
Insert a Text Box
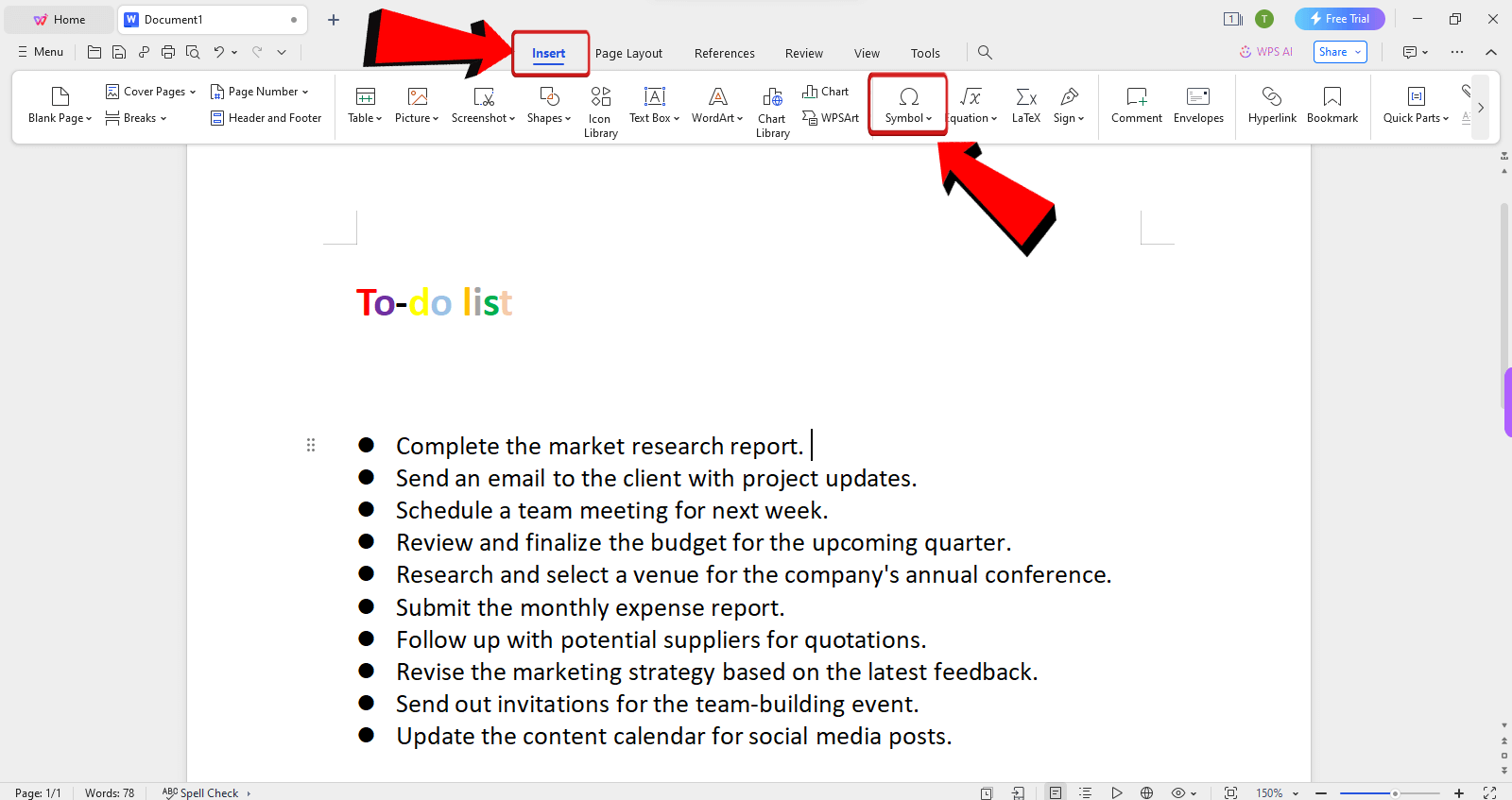coord(654,105)
